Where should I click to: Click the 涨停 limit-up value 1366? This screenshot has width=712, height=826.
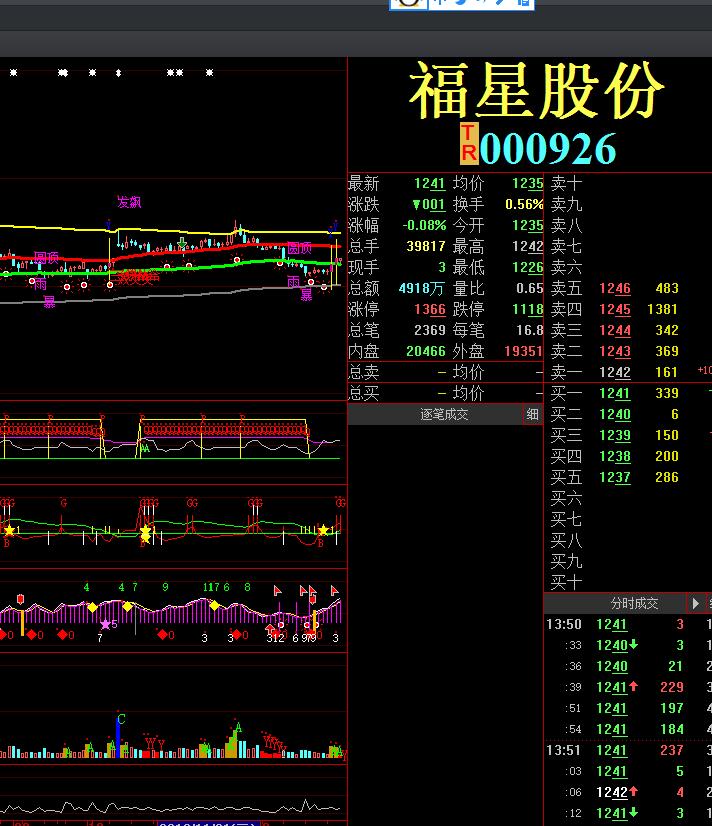[430, 309]
